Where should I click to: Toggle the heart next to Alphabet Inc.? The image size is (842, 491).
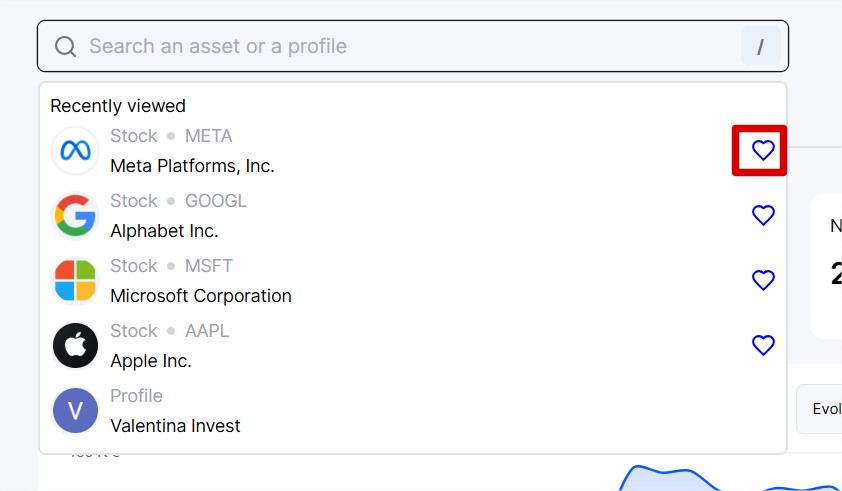point(763,215)
